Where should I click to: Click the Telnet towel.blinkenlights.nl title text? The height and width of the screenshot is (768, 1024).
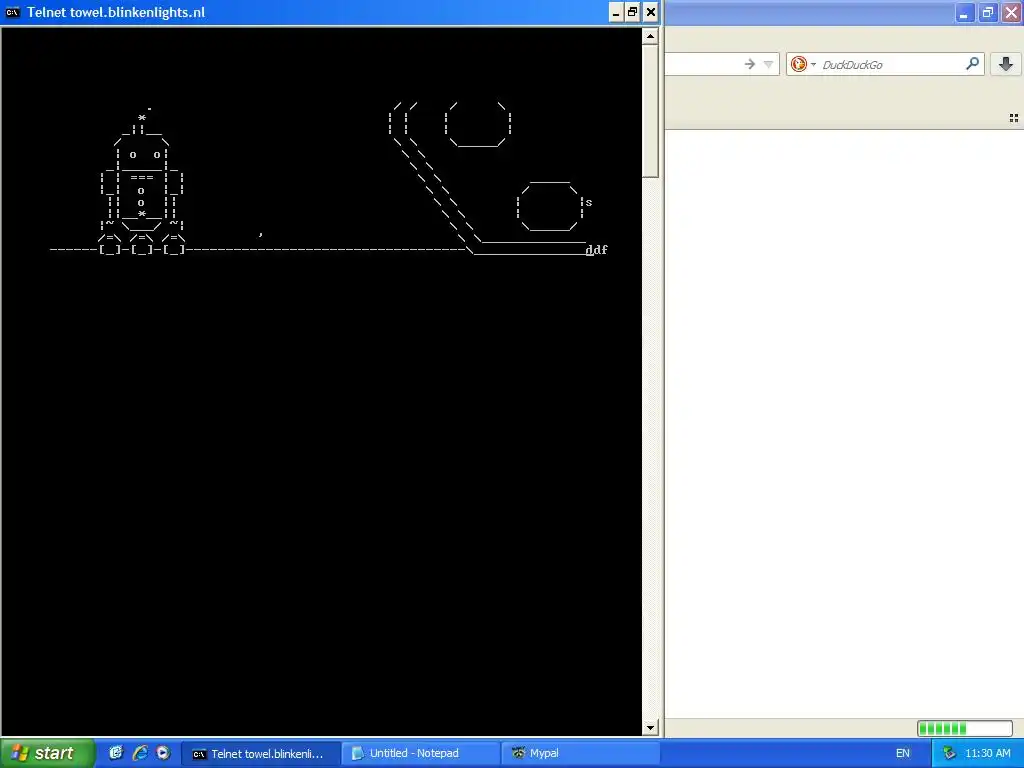pos(116,12)
